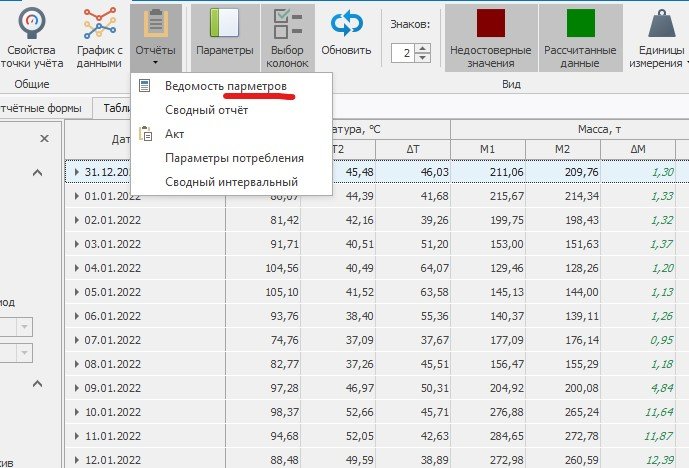689x468 pixels.
Task: Choose Сводный отчёт menu item
Action: [x=206, y=110]
